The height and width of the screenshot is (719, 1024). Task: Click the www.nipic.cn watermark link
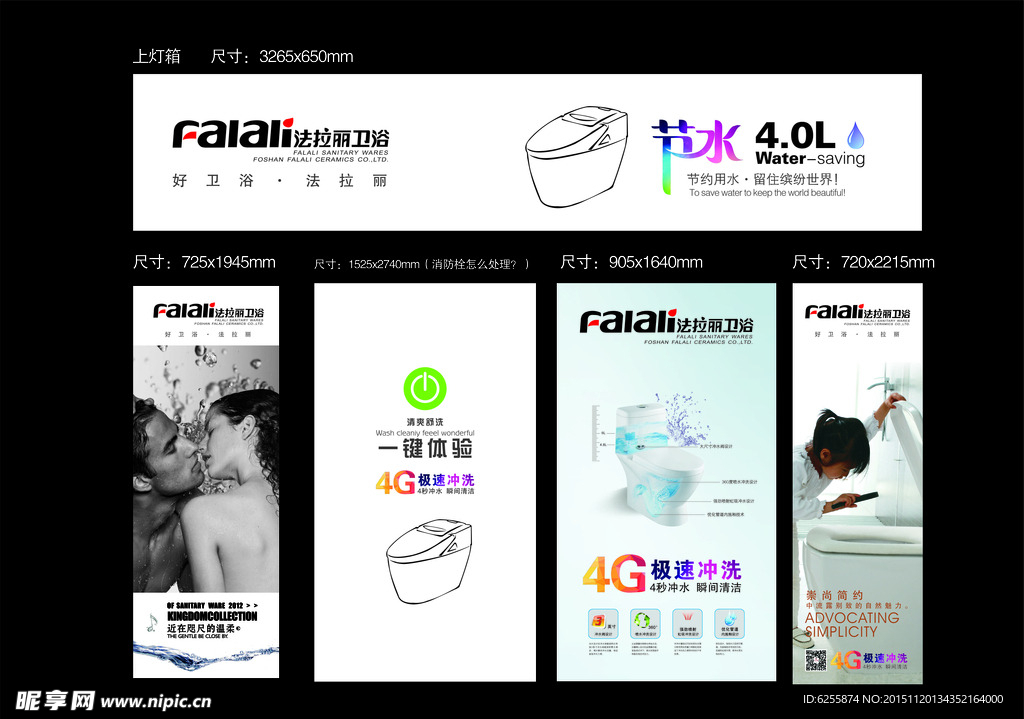pos(156,701)
